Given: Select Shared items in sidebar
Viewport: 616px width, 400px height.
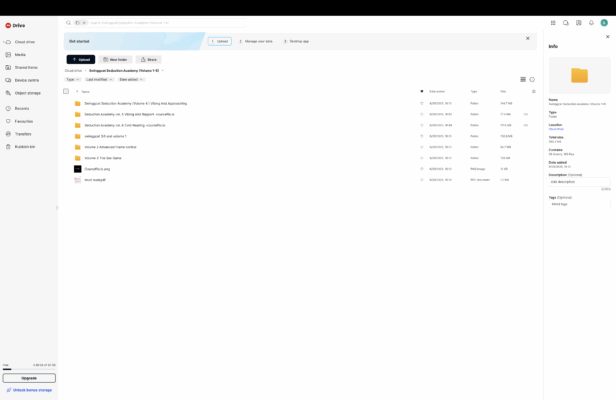Looking at the screenshot, I should [x=26, y=67].
